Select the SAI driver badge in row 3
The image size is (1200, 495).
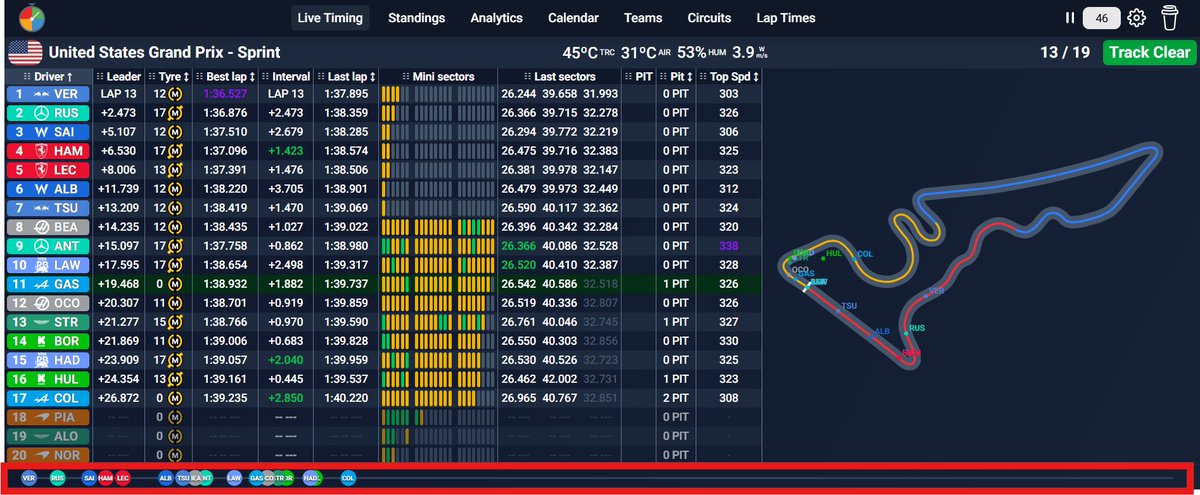48,131
